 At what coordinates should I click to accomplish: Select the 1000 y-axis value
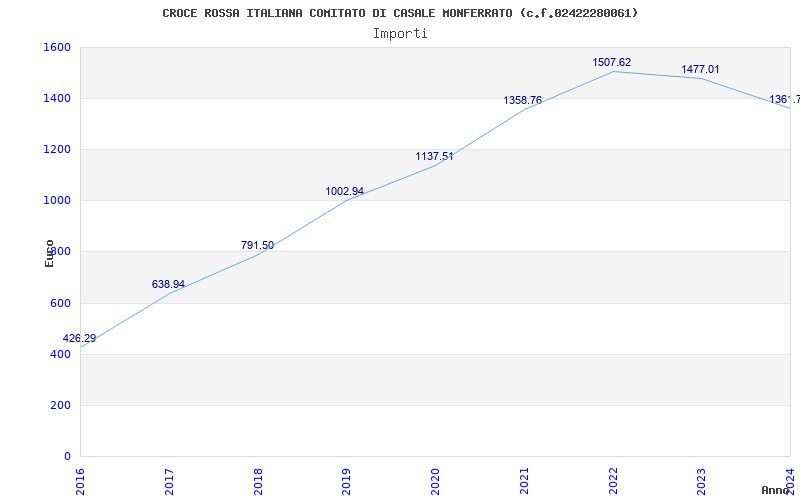[x=57, y=201]
